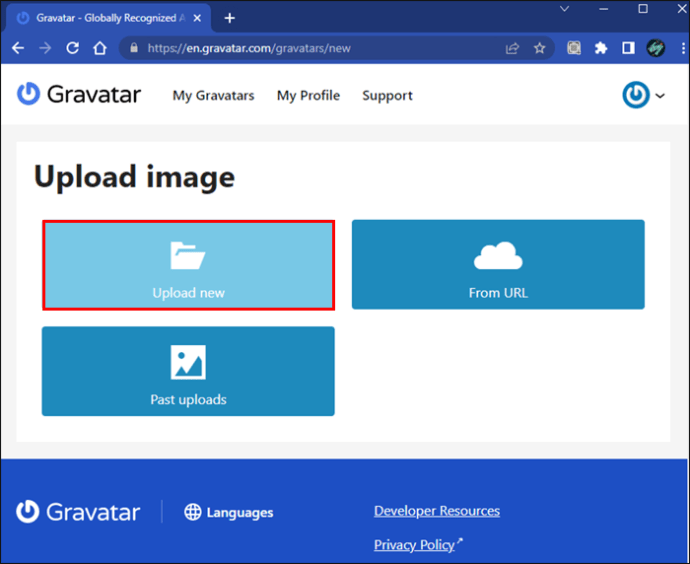This screenshot has height=564, width=690.
Task: Open Developer Resources link
Action: tap(437, 511)
